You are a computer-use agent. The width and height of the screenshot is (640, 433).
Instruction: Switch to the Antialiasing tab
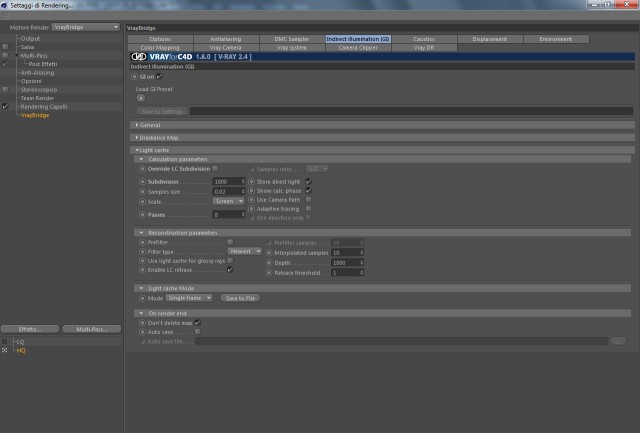pyautogui.click(x=226, y=39)
